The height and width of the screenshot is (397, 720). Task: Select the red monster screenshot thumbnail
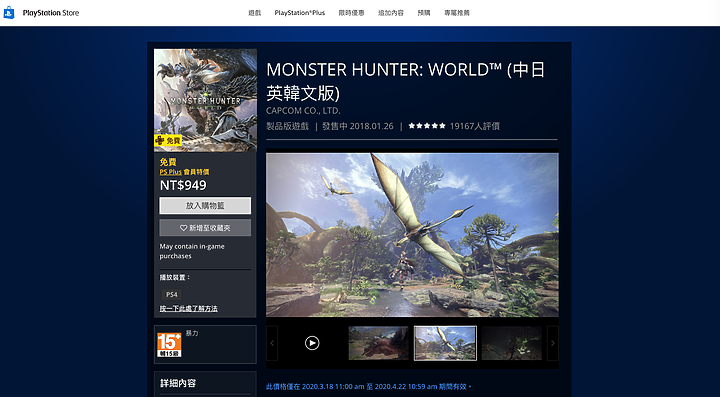[378, 343]
